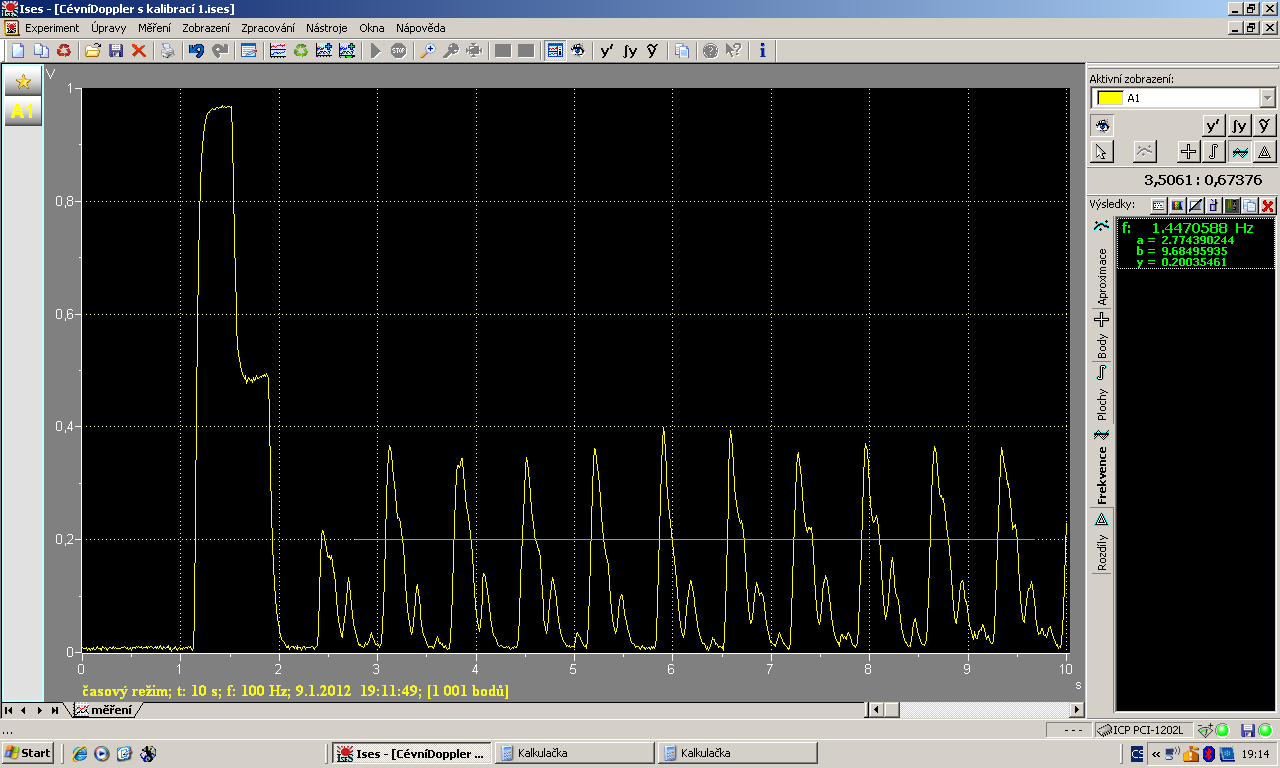
Task: Switch to the Rozdíly vertical tab
Action: pyautogui.click(x=1102, y=542)
